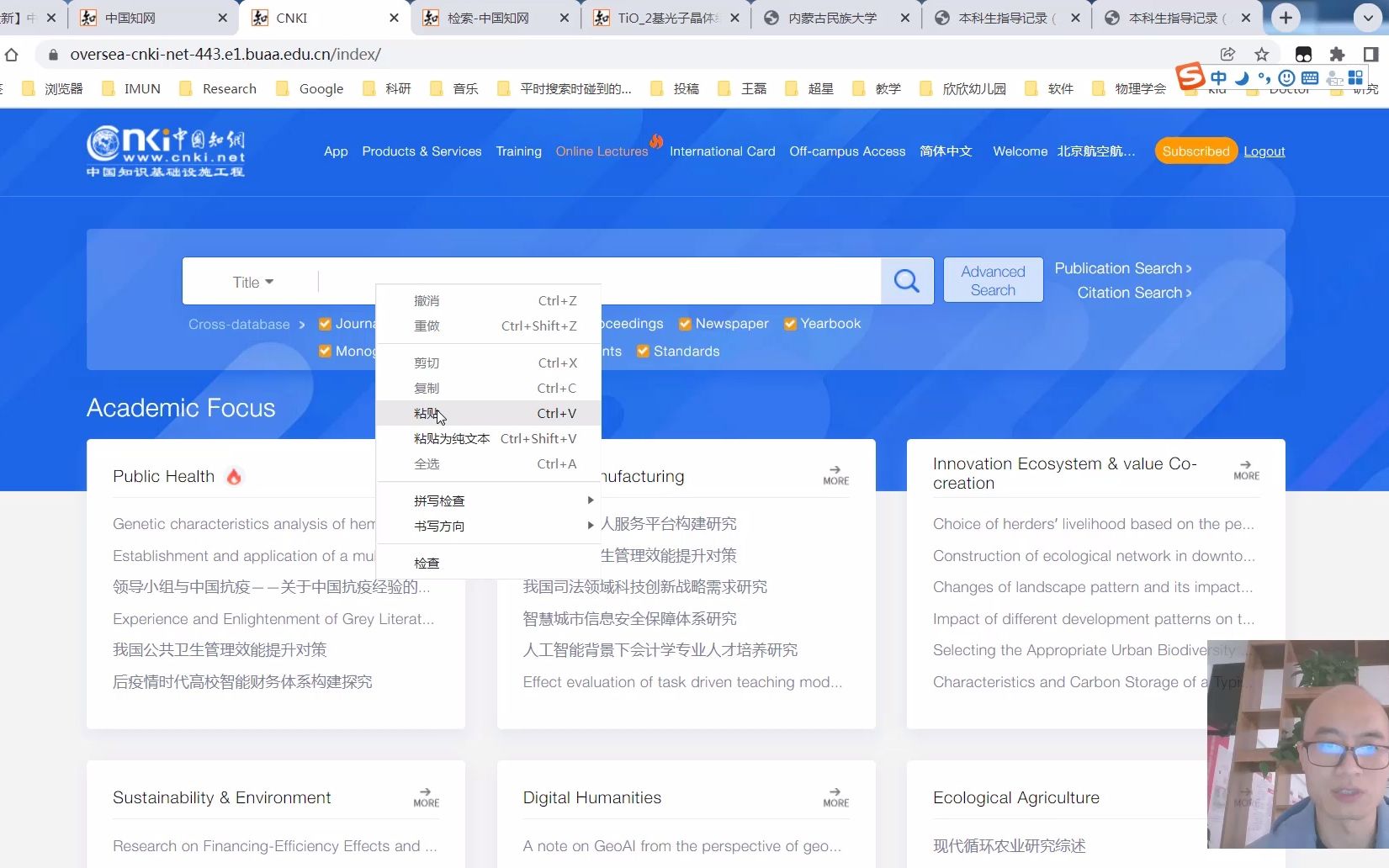Click the Sogou keyboard icon
Viewport: 1389px width, 868px height.
click(x=1310, y=78)
